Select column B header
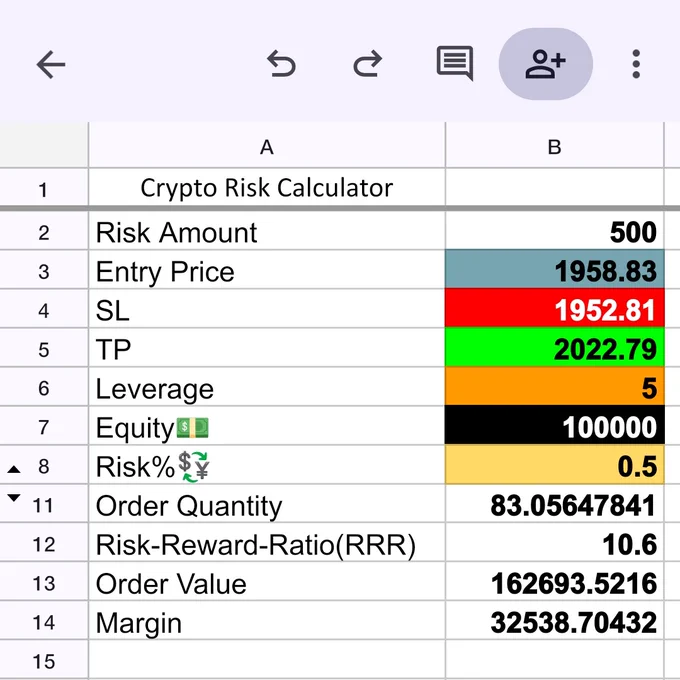Screen dimensions: 680x680 click(x=555, y=146)
